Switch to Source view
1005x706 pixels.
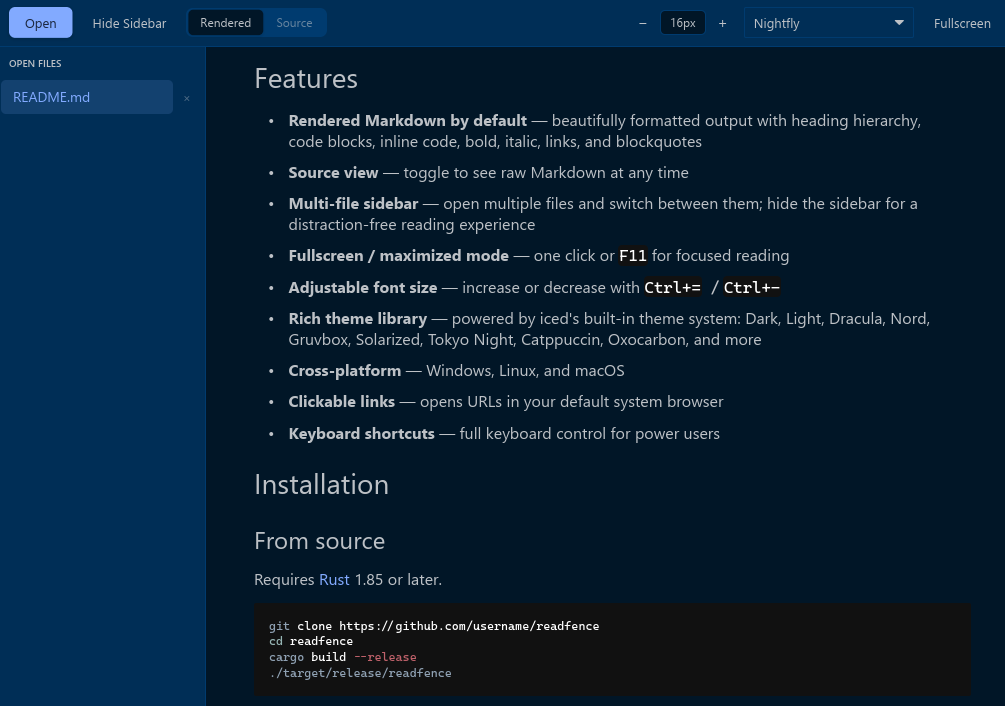point(294,22)
